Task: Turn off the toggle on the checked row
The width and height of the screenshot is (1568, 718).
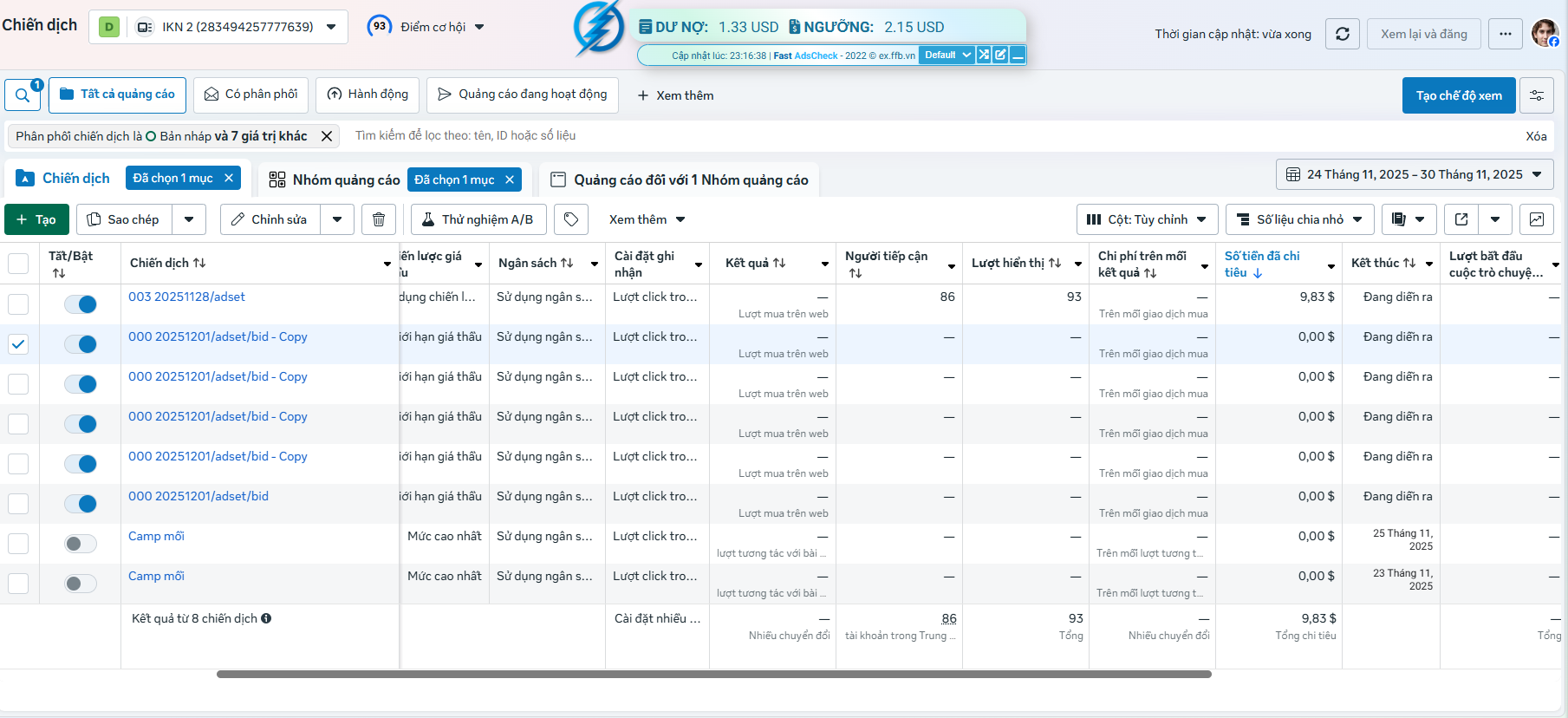Action: 81,344
